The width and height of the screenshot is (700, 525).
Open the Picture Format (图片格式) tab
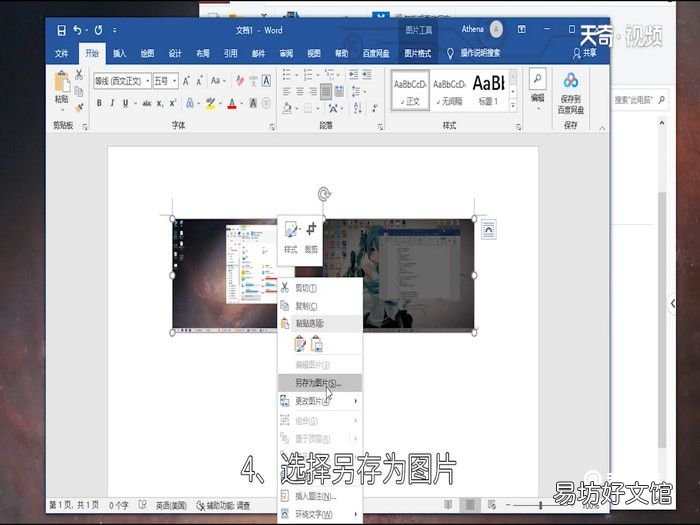(x=417, y=54)
